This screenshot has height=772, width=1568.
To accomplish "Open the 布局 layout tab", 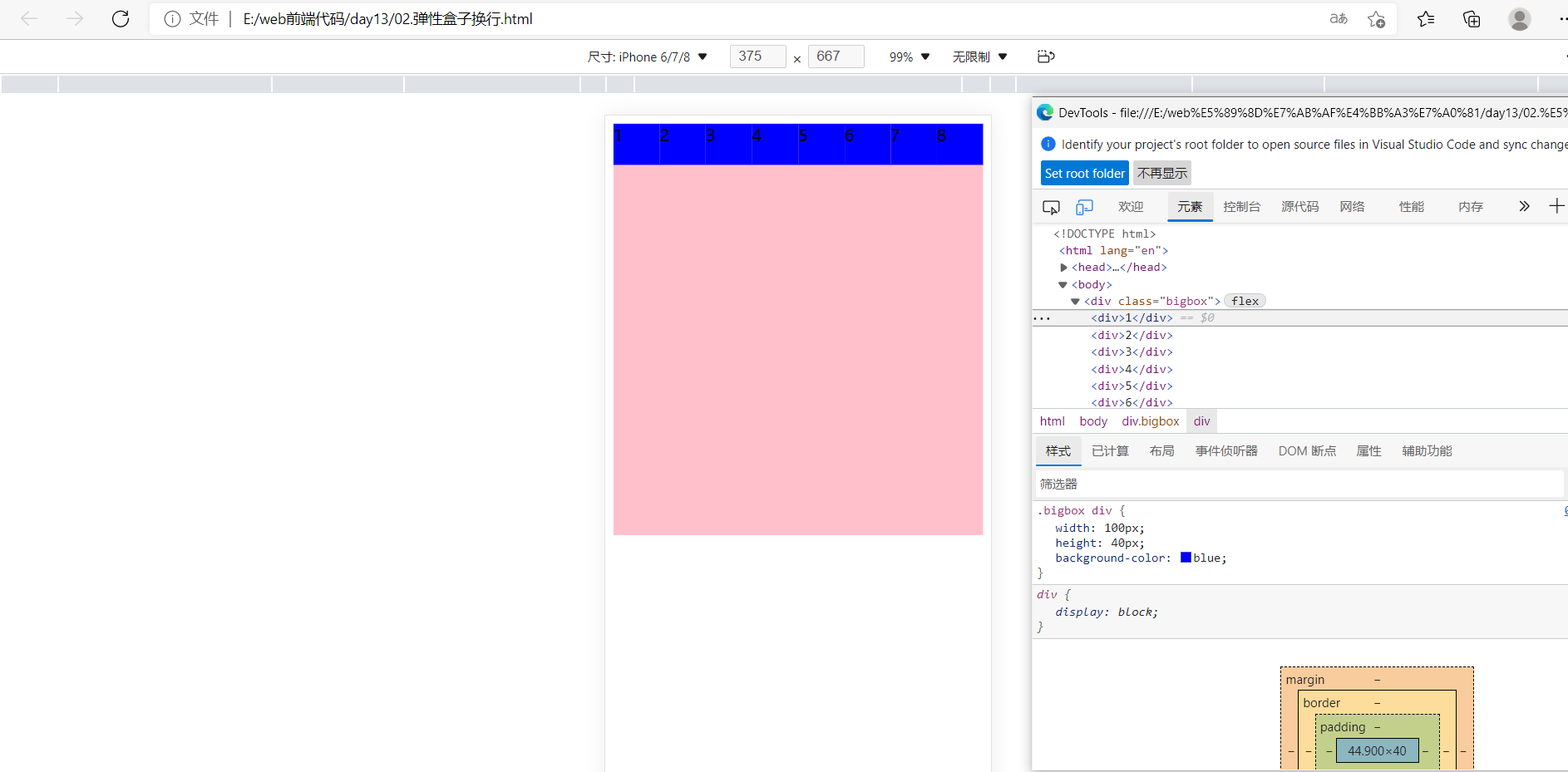I will click(x=1161, y=451).
